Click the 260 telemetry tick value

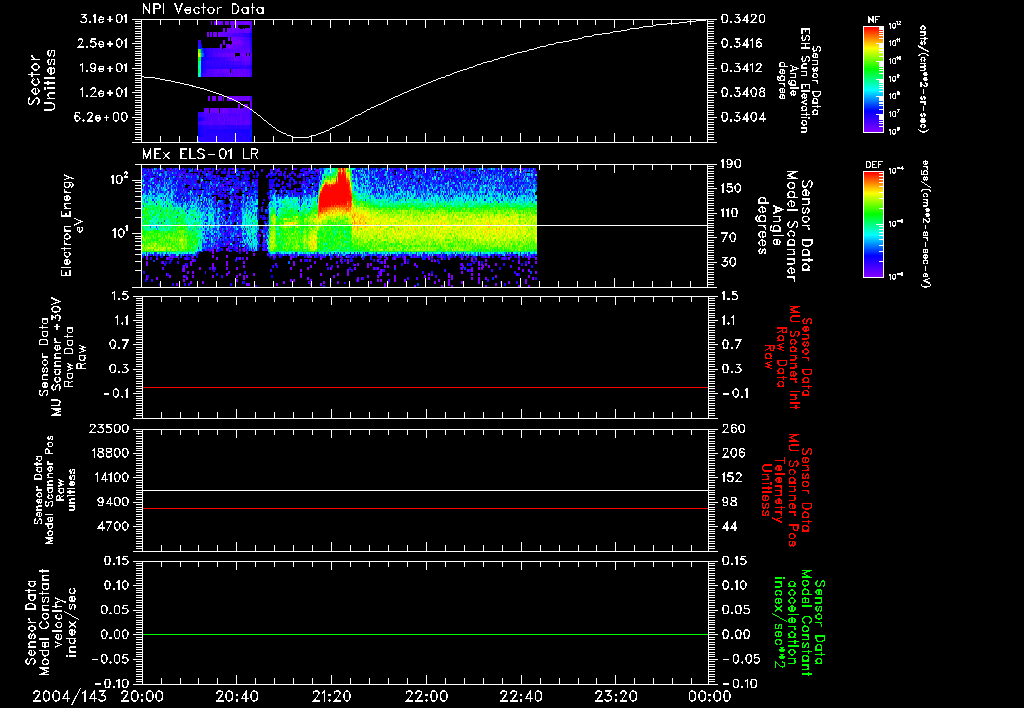(x=733, y=428)
